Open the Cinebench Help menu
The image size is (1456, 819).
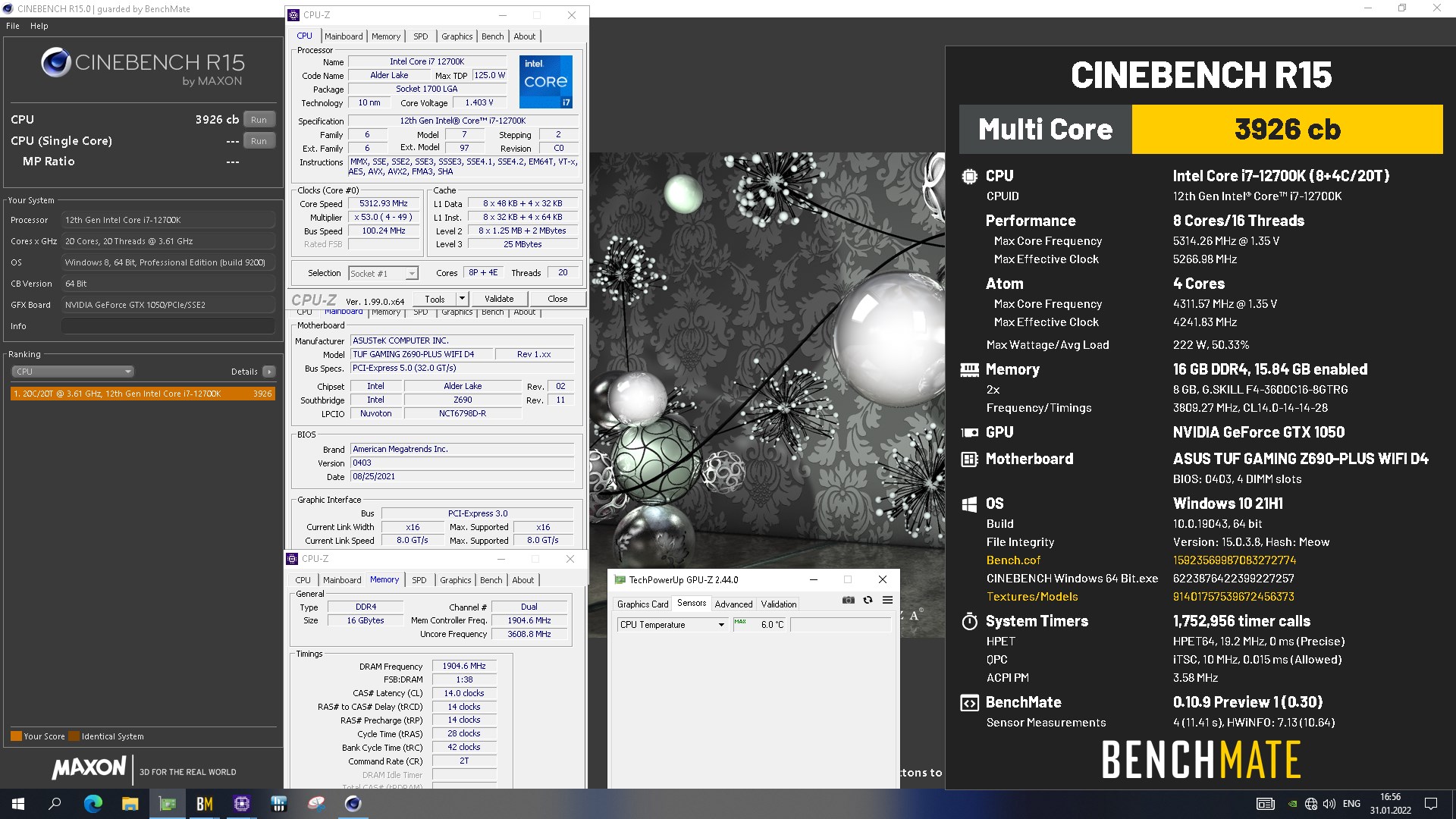39,26
